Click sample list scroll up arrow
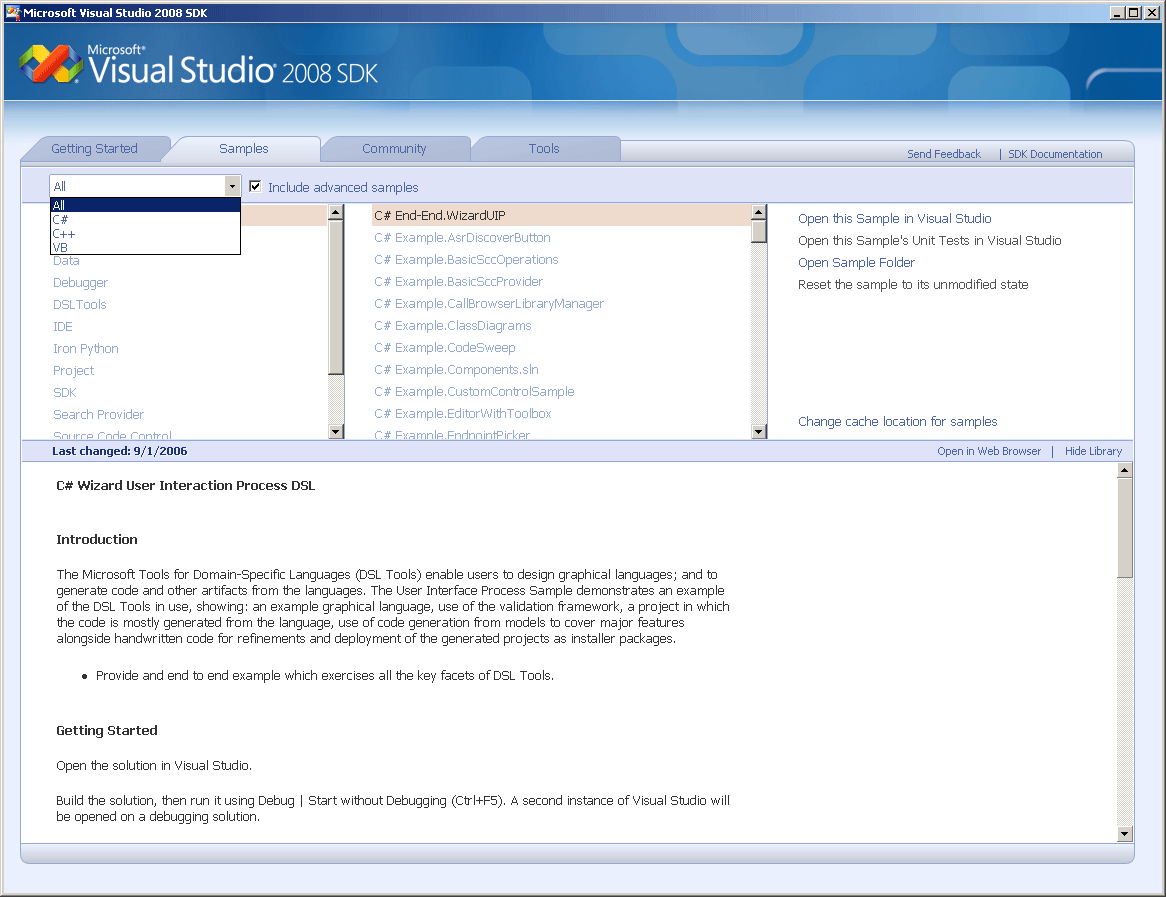 758,213
